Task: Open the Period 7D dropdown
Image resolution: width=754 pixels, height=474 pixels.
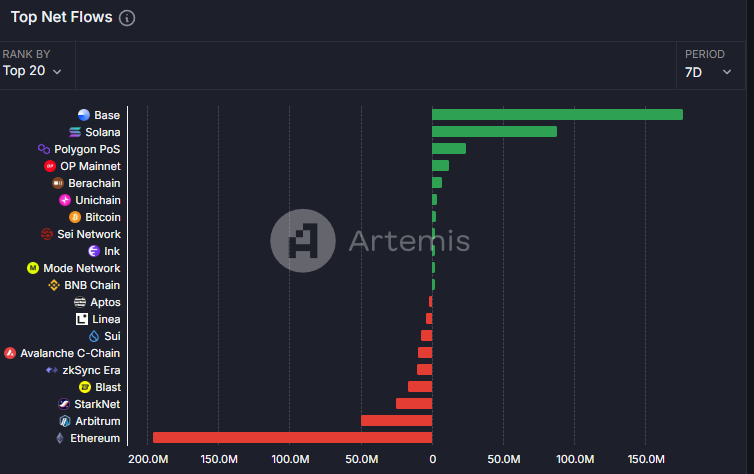Action: coord(708,71)
